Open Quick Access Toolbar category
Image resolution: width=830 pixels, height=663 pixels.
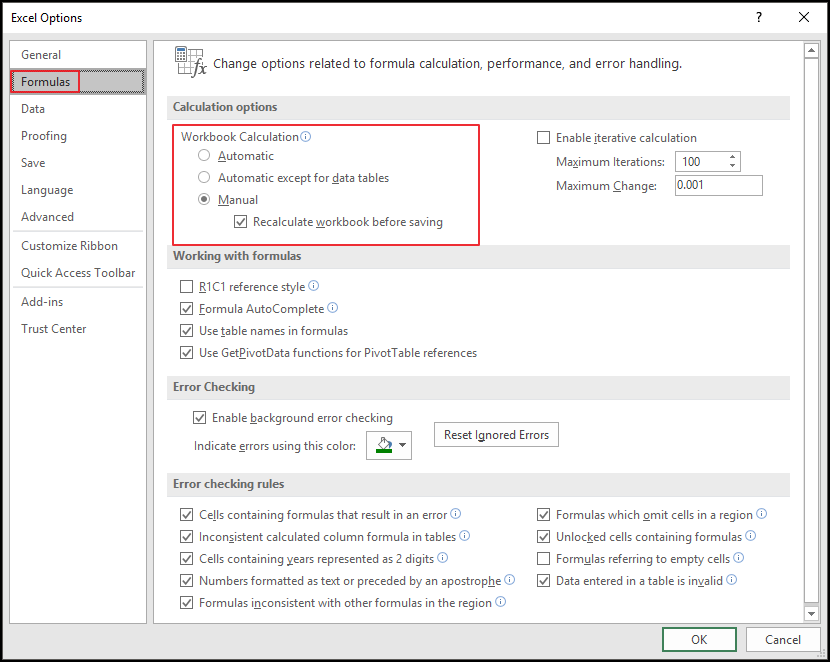pyautogui.click(x=78, y=273)
